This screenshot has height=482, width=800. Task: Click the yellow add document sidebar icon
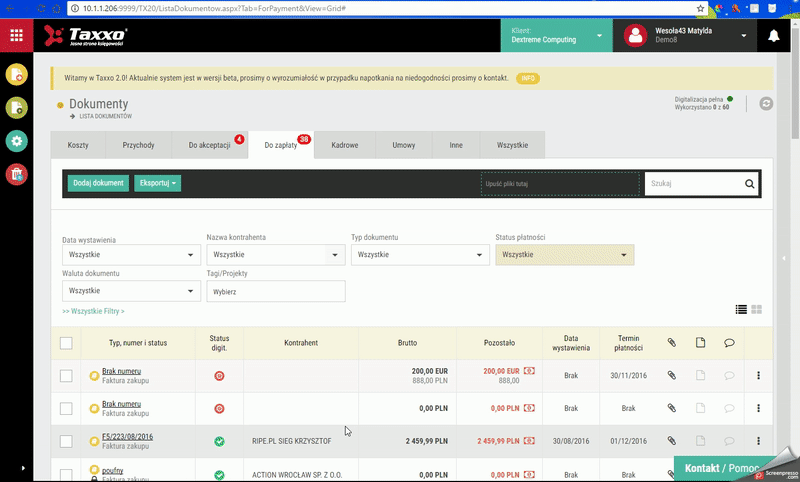16,74
